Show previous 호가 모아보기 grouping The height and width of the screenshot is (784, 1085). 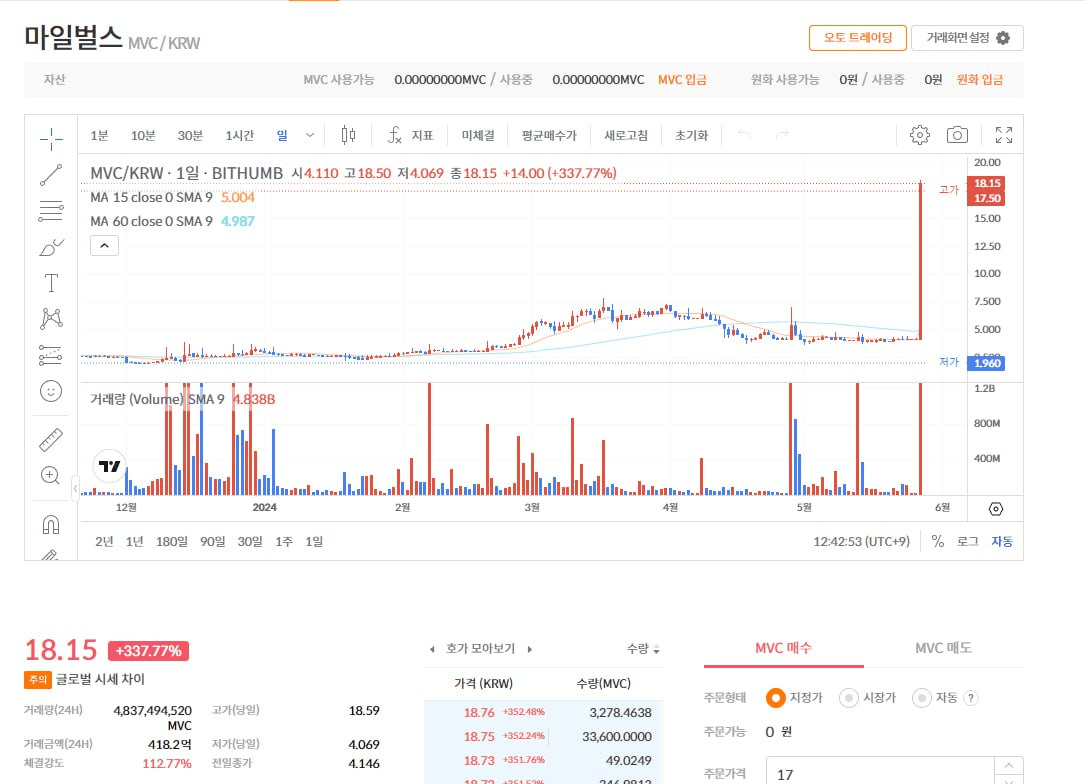pos(432,649)
